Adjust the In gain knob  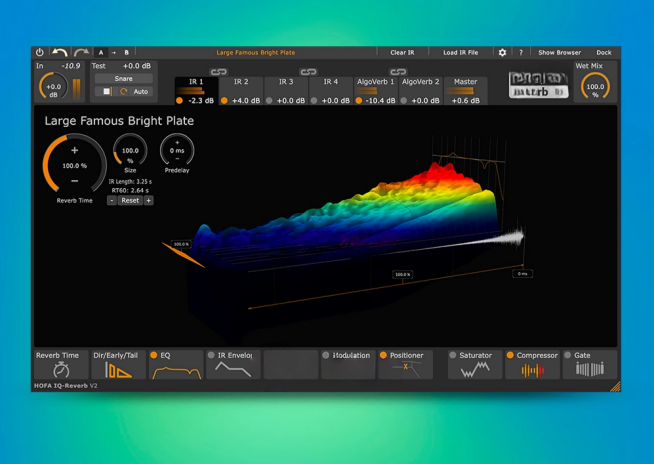[x=53, y=87]
